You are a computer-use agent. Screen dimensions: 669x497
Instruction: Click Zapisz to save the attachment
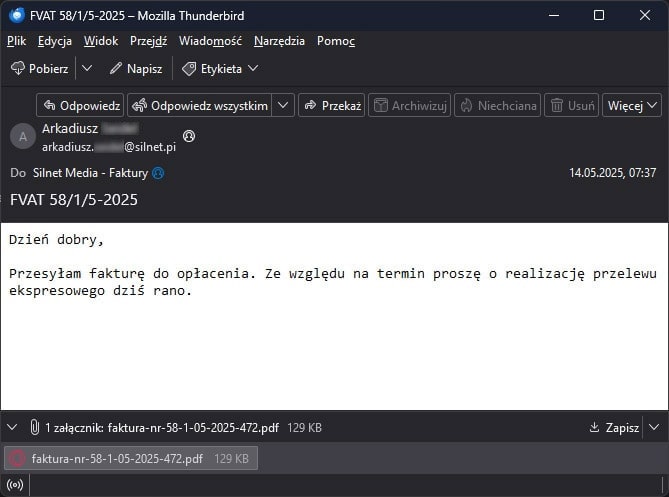click(x=614, y=427)
